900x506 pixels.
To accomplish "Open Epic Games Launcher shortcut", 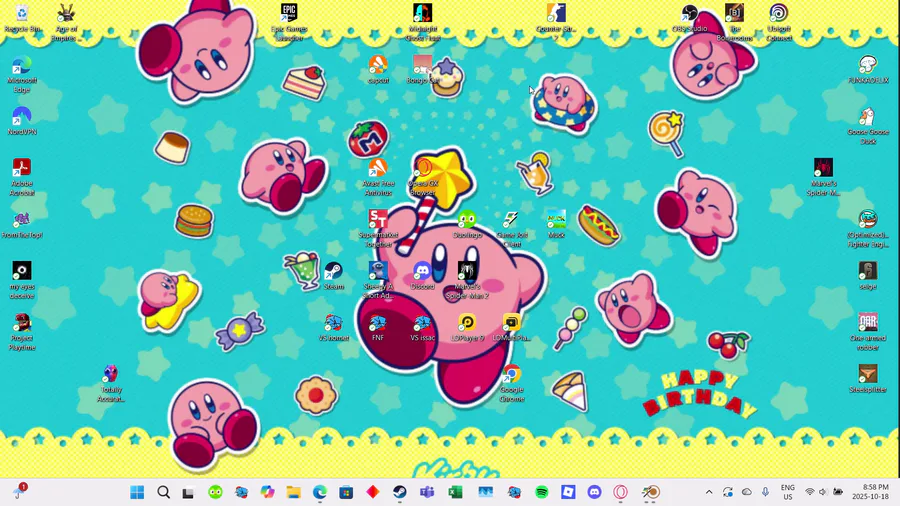I will 289,23.
